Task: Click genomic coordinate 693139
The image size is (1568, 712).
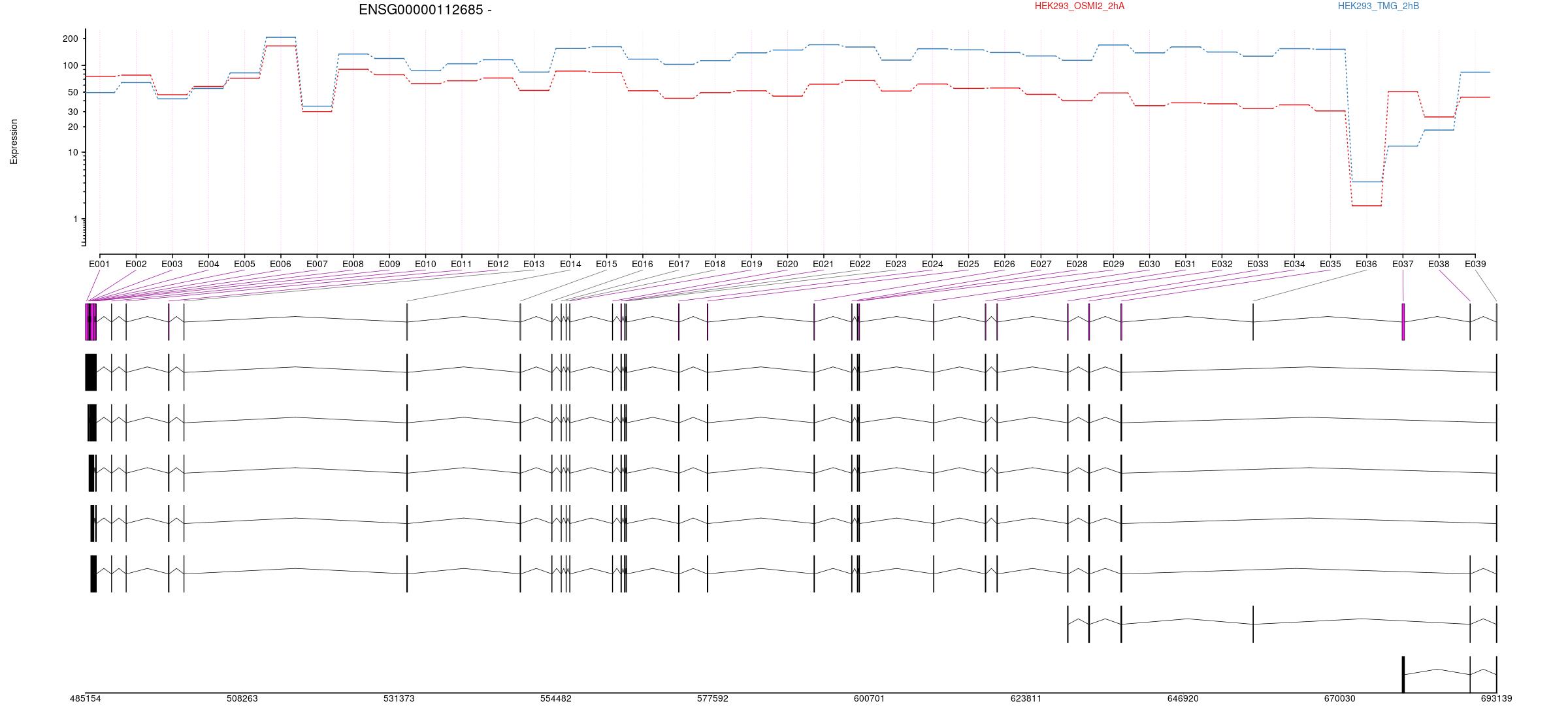Action: coord(1497,698)
